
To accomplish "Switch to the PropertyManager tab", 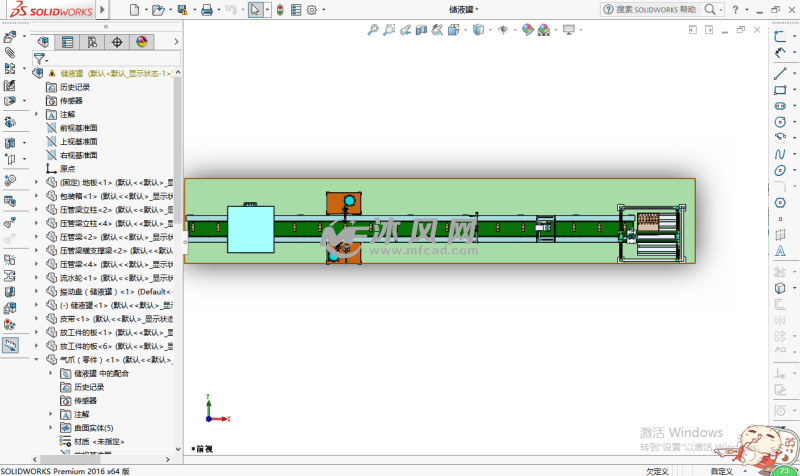I will [67, 42].
